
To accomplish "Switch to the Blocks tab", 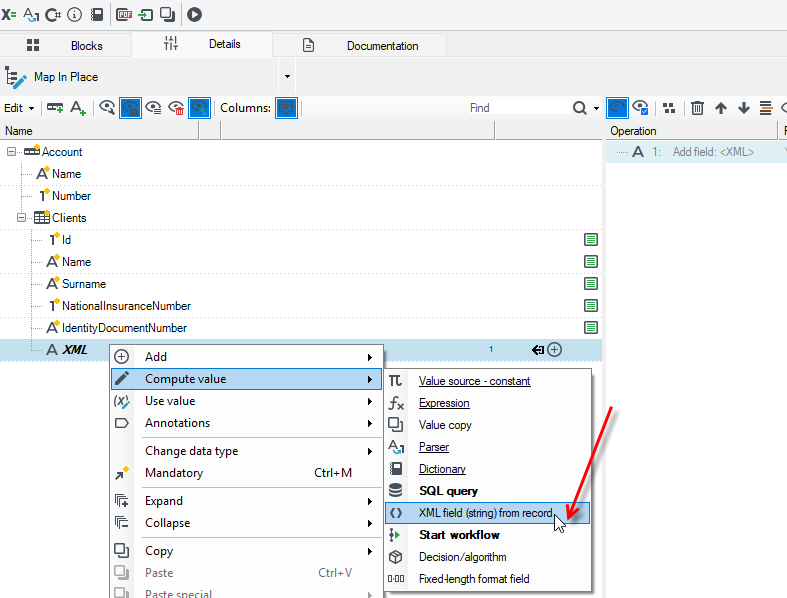I will coord(66,46).
